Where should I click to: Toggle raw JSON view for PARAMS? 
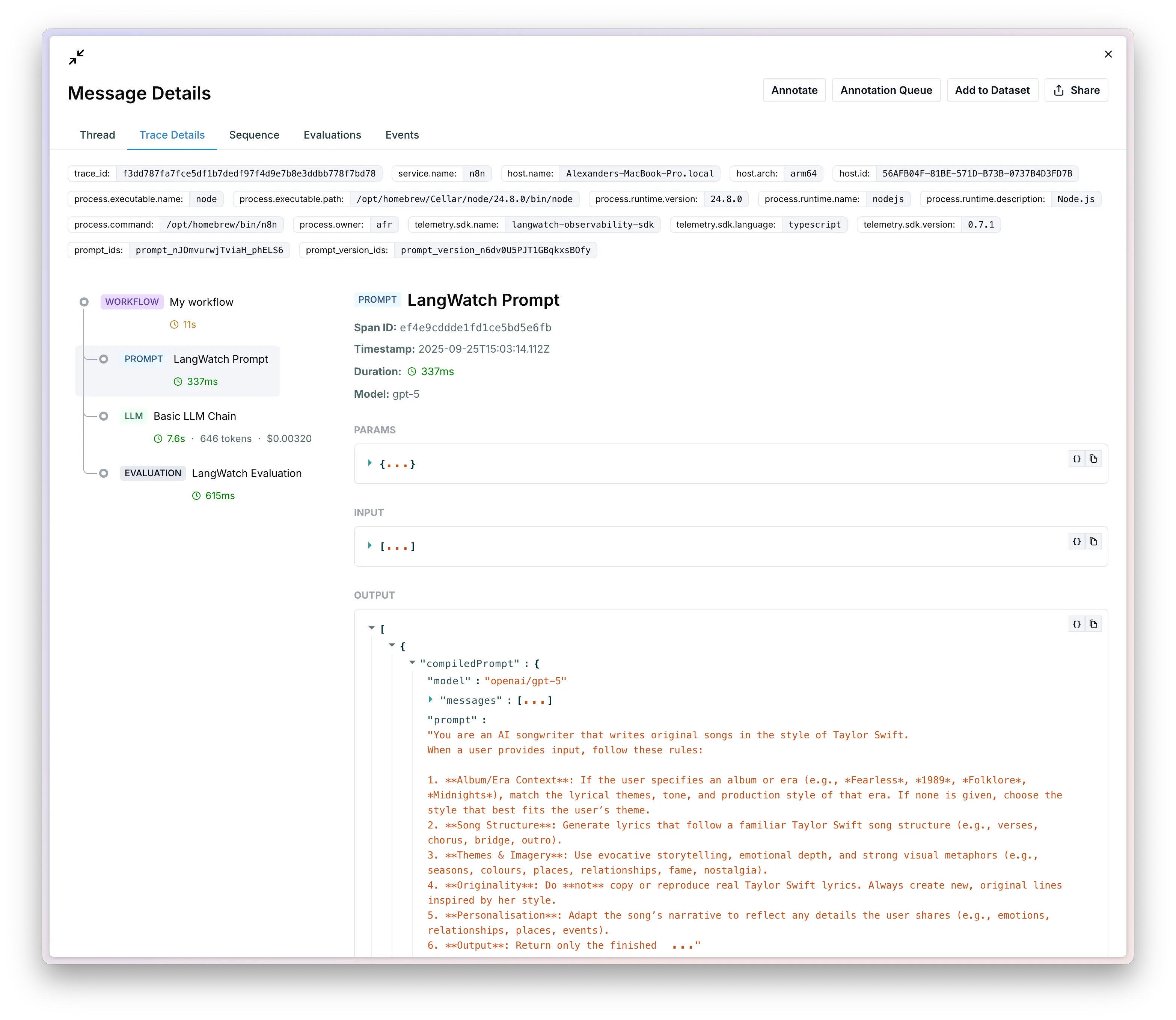click(1076, 459)
